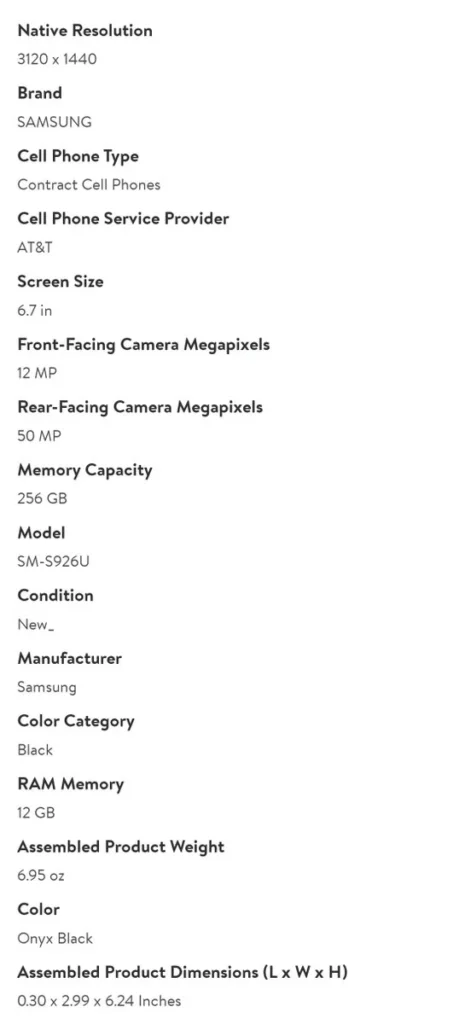453x1024 pixels.
Task: Click the Cell Phone Type label
Action: pos(78,157)
